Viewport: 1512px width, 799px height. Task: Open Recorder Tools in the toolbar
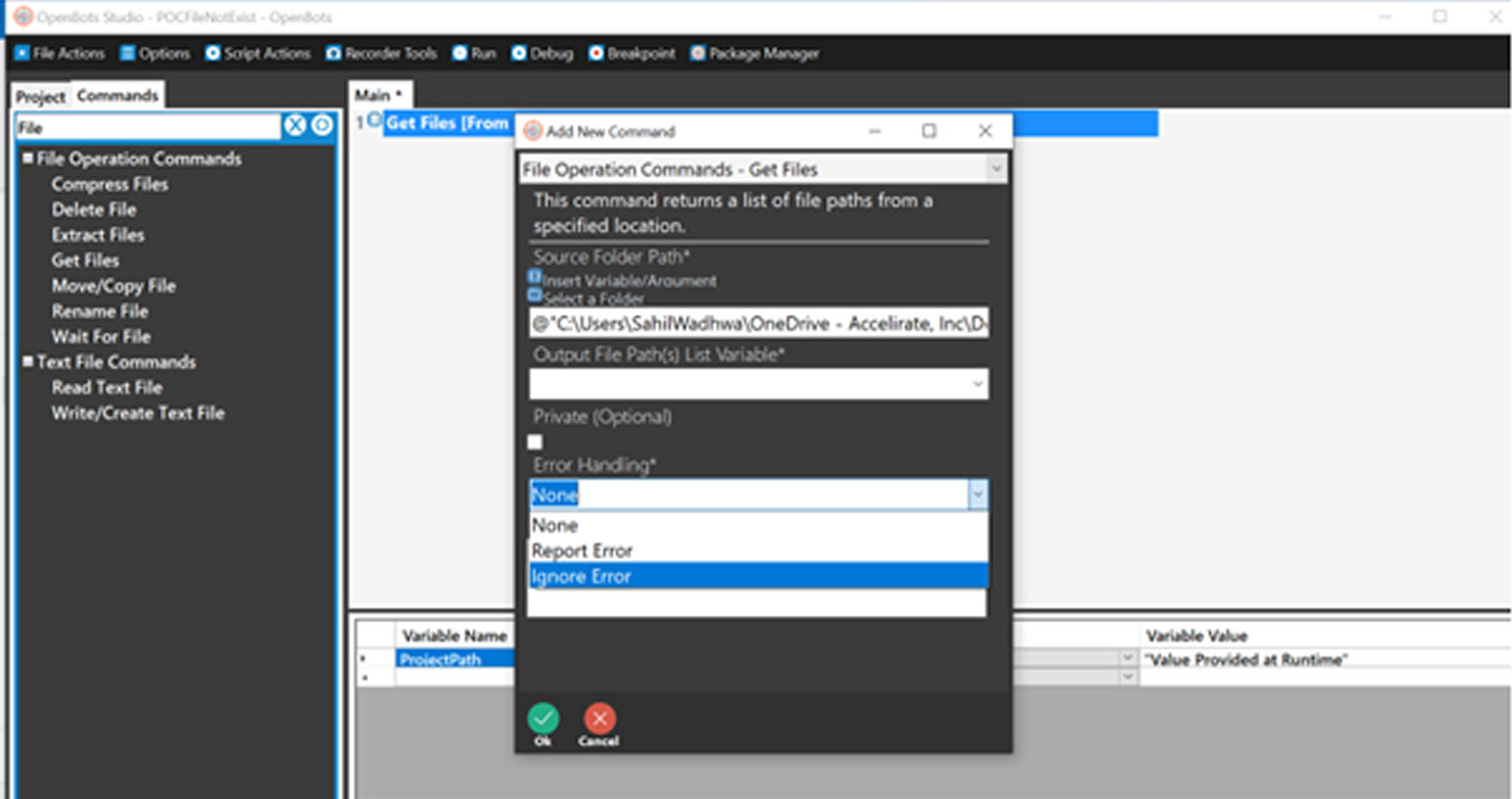(334, 53)
